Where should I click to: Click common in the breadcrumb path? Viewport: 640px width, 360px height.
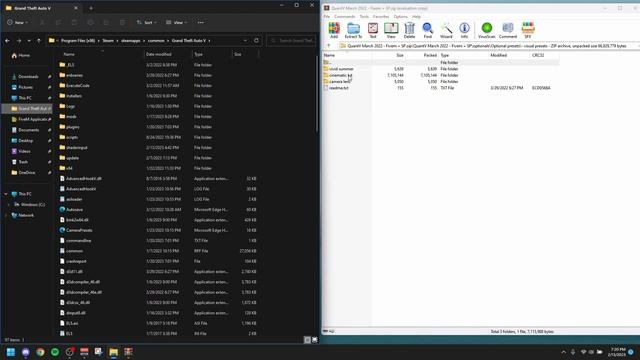coord(156,41)
